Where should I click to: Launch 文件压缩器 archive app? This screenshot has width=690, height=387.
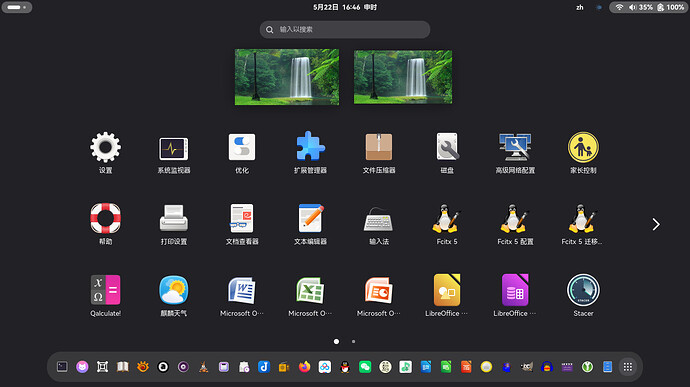point(378,152)
